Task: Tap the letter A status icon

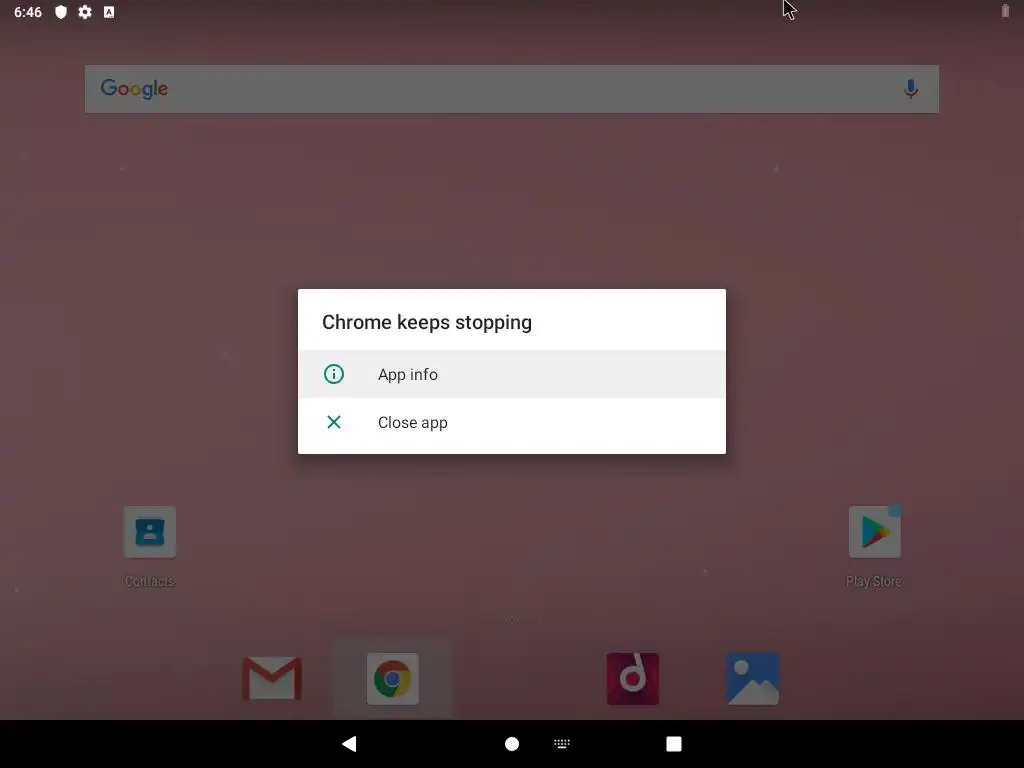Action: pos(109,12)
